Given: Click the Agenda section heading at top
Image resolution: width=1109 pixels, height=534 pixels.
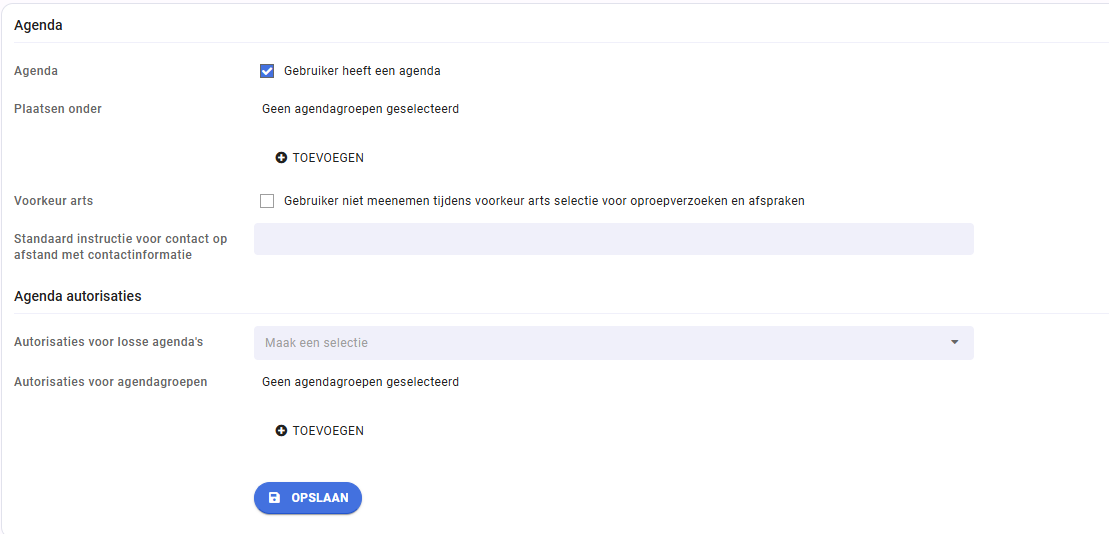Looking at the screenshot, I should click(38, 25).
